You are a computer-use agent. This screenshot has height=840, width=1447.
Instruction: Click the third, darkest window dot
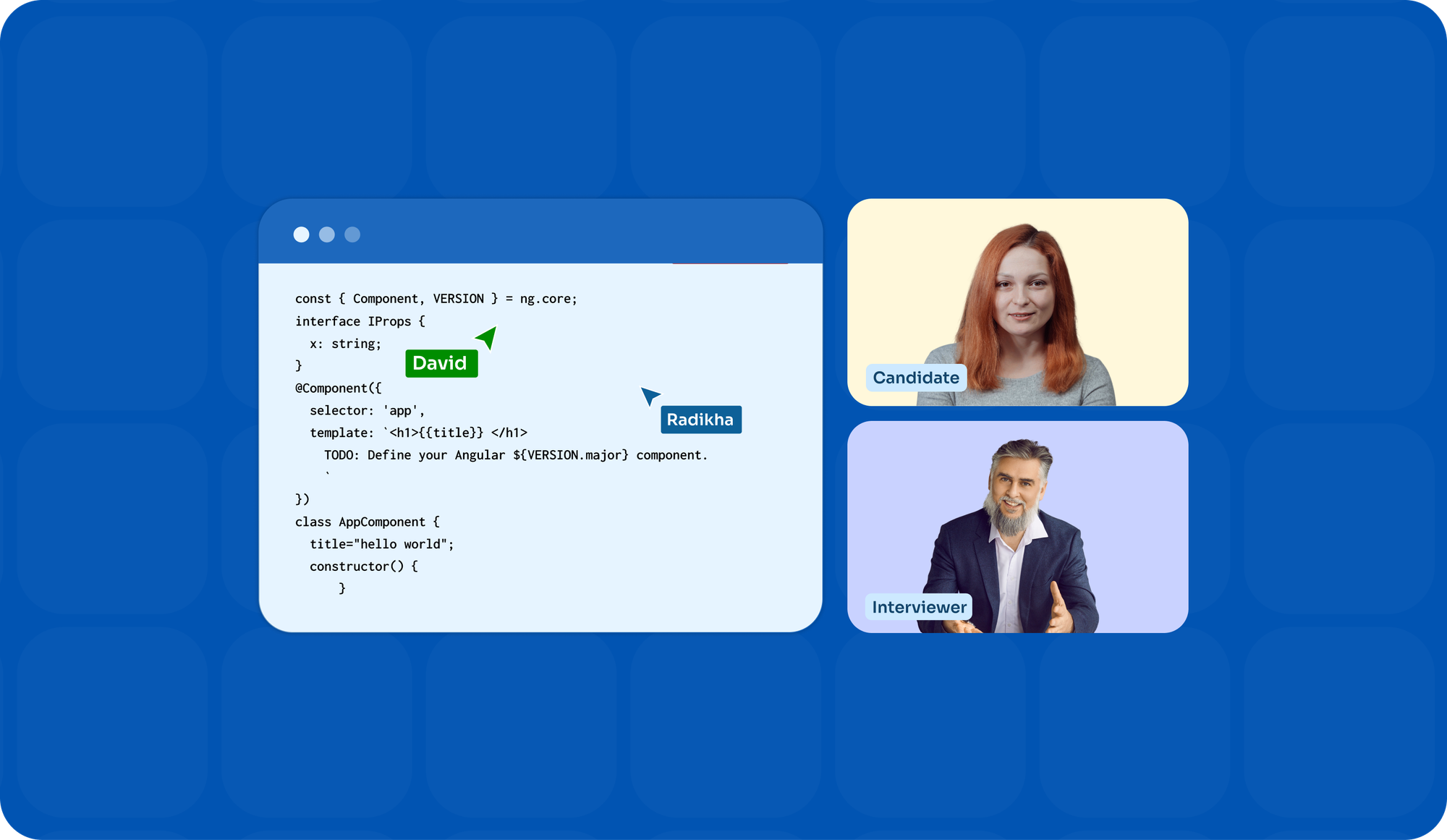[x=352, y=234]
